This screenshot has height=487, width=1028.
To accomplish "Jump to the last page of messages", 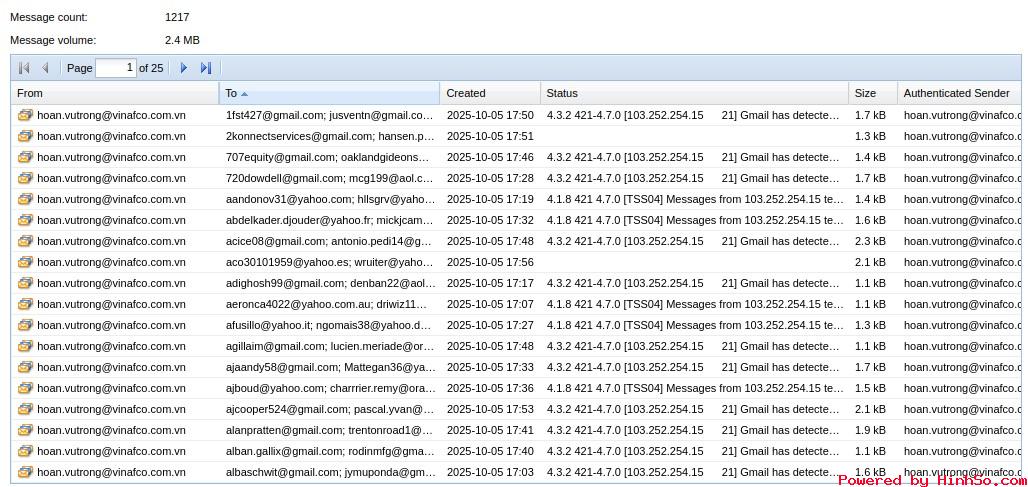I will 206,68.
